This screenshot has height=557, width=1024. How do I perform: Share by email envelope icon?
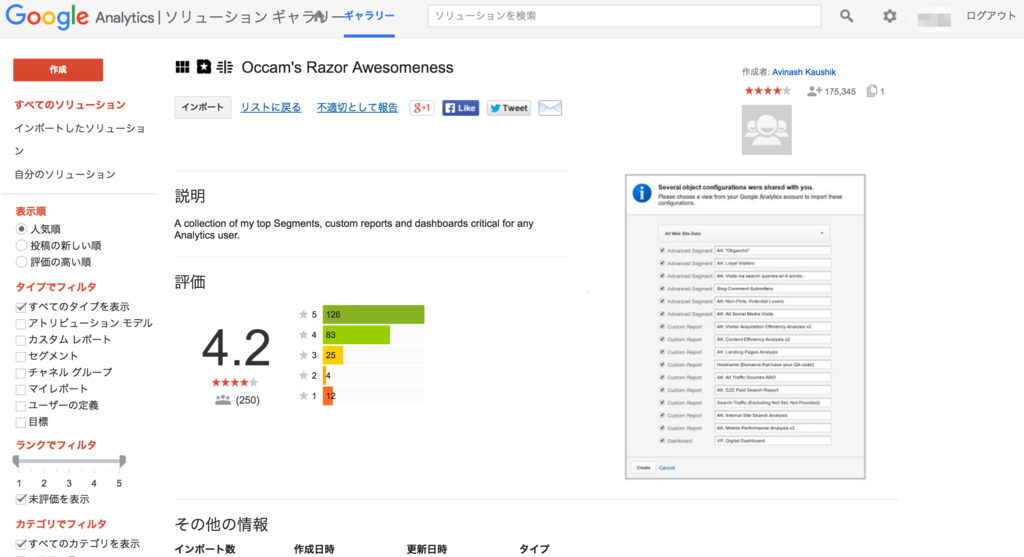click(550, 108)
